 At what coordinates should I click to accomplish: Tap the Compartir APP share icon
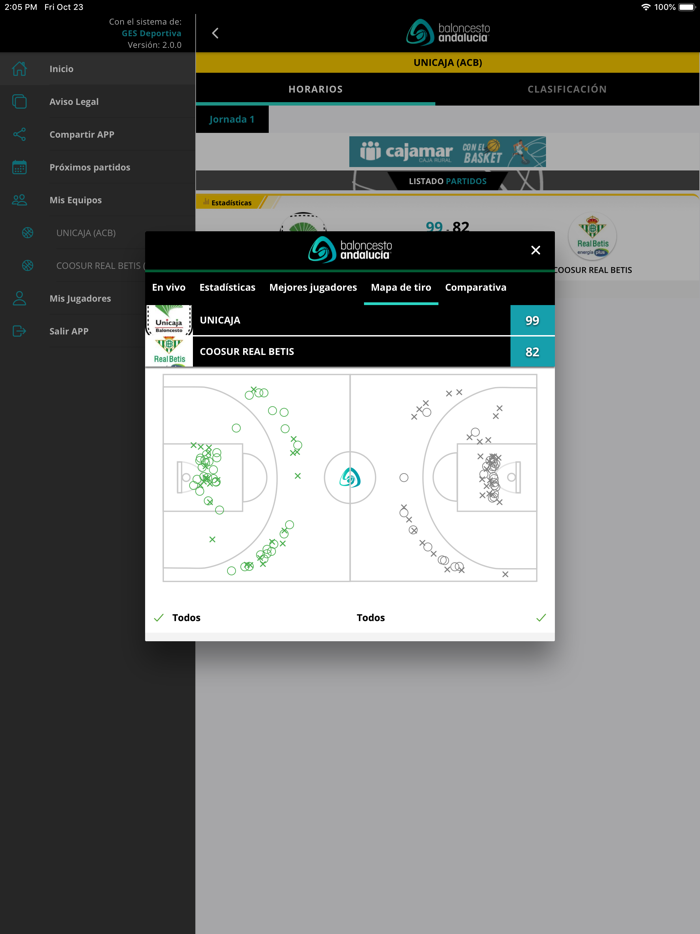[19, 134]
